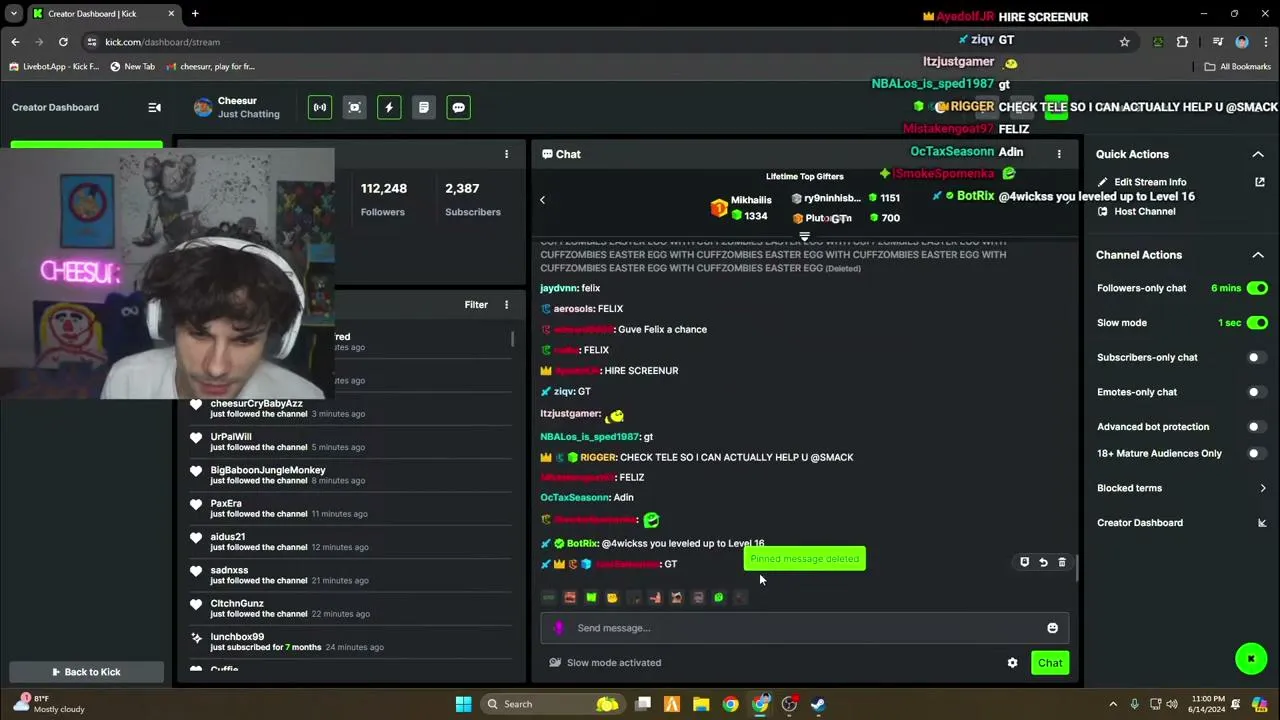Disable Followers-only chat toggle
Viewport: 1280px width, 720px height.
(x=1257, y=288)
